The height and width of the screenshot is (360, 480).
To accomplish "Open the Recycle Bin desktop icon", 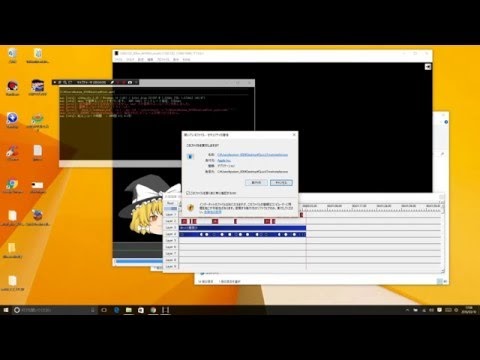I will 12,56.
